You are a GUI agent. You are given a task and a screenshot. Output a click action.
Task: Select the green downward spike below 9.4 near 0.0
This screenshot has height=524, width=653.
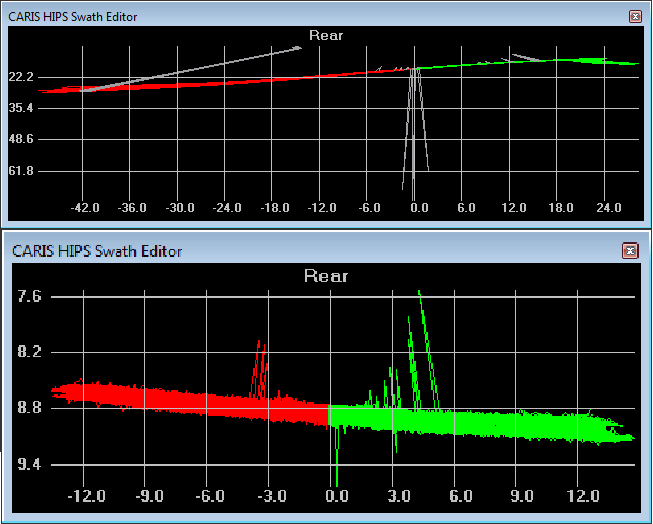[336, 456]
